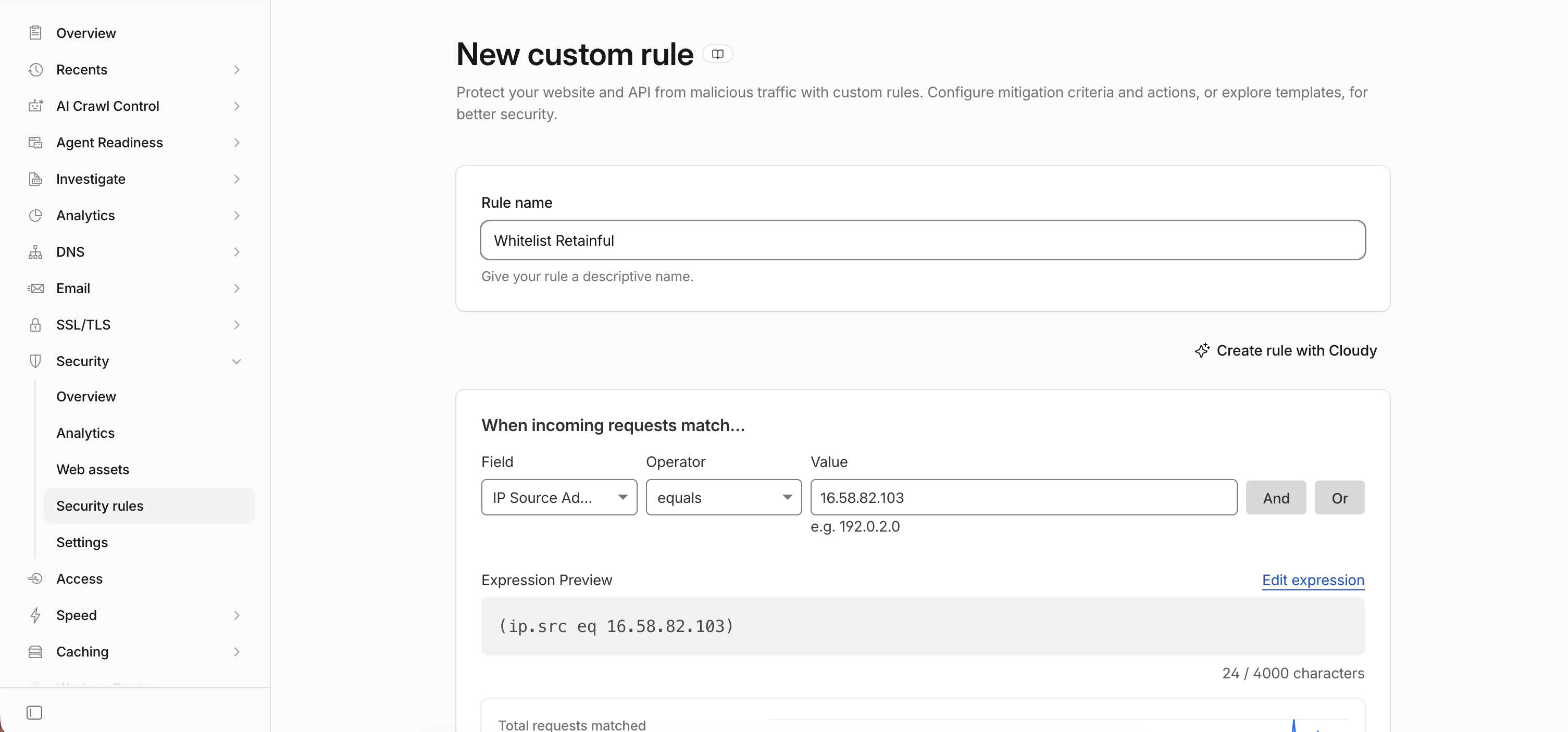Click the AI Crawl Control robot icon
The height and width of the screenshot is (732, 1568).
click(x=35, y=106)
